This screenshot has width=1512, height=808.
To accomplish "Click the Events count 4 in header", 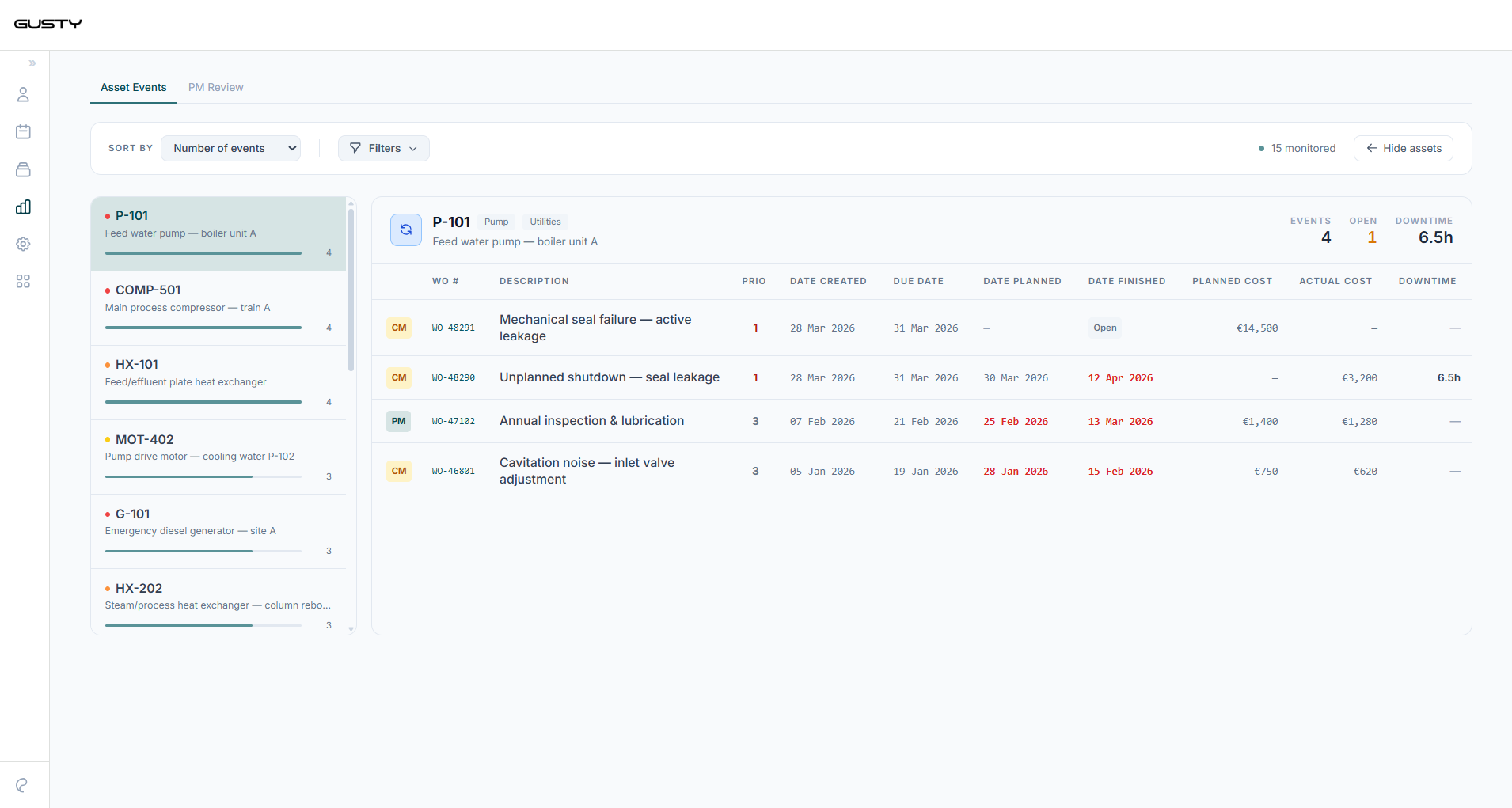I will click(1326, 237).
